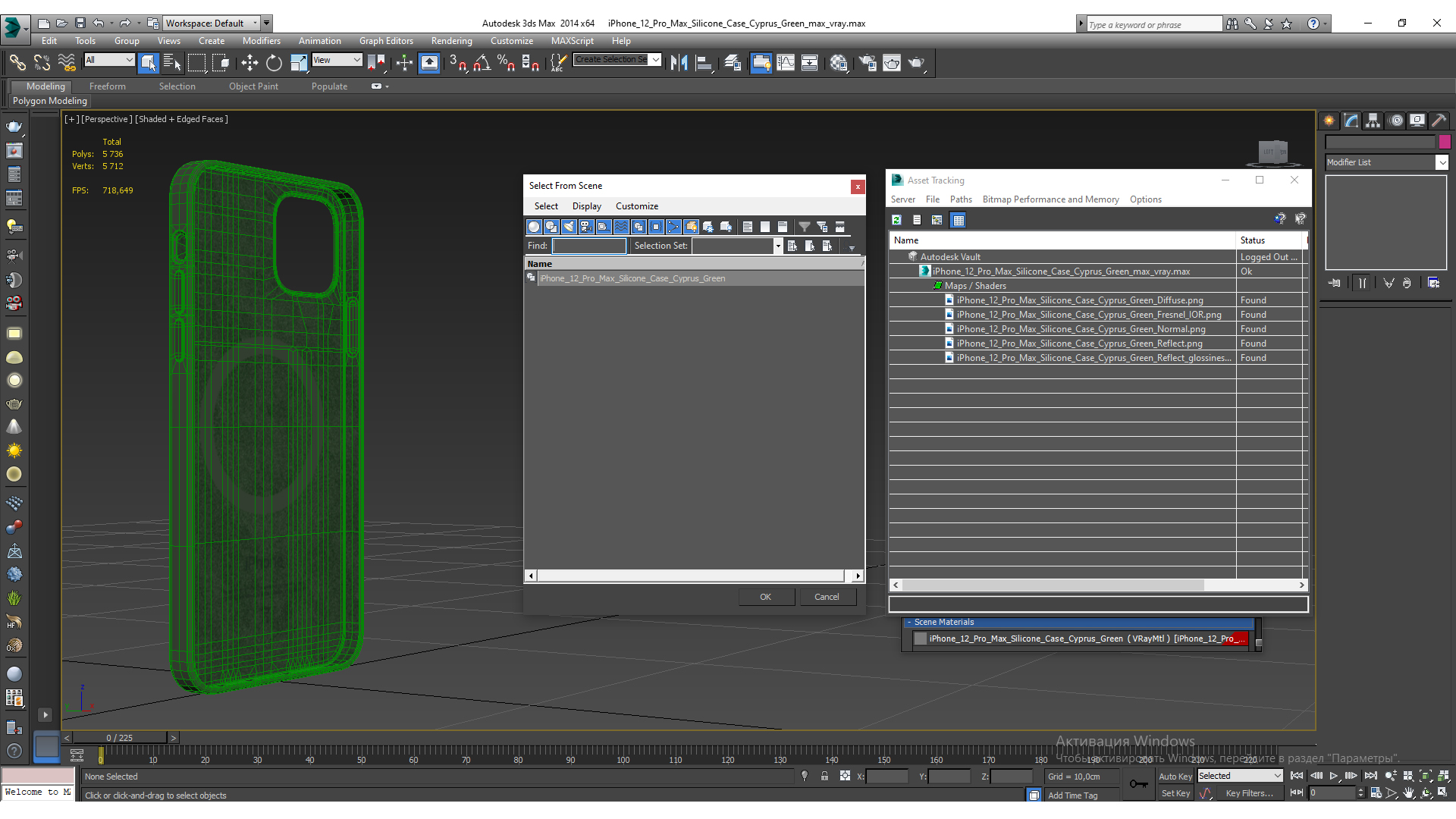Toggle the selection lock icon
Viewport: 1456px width, 819px height.
tap(824, 776)
